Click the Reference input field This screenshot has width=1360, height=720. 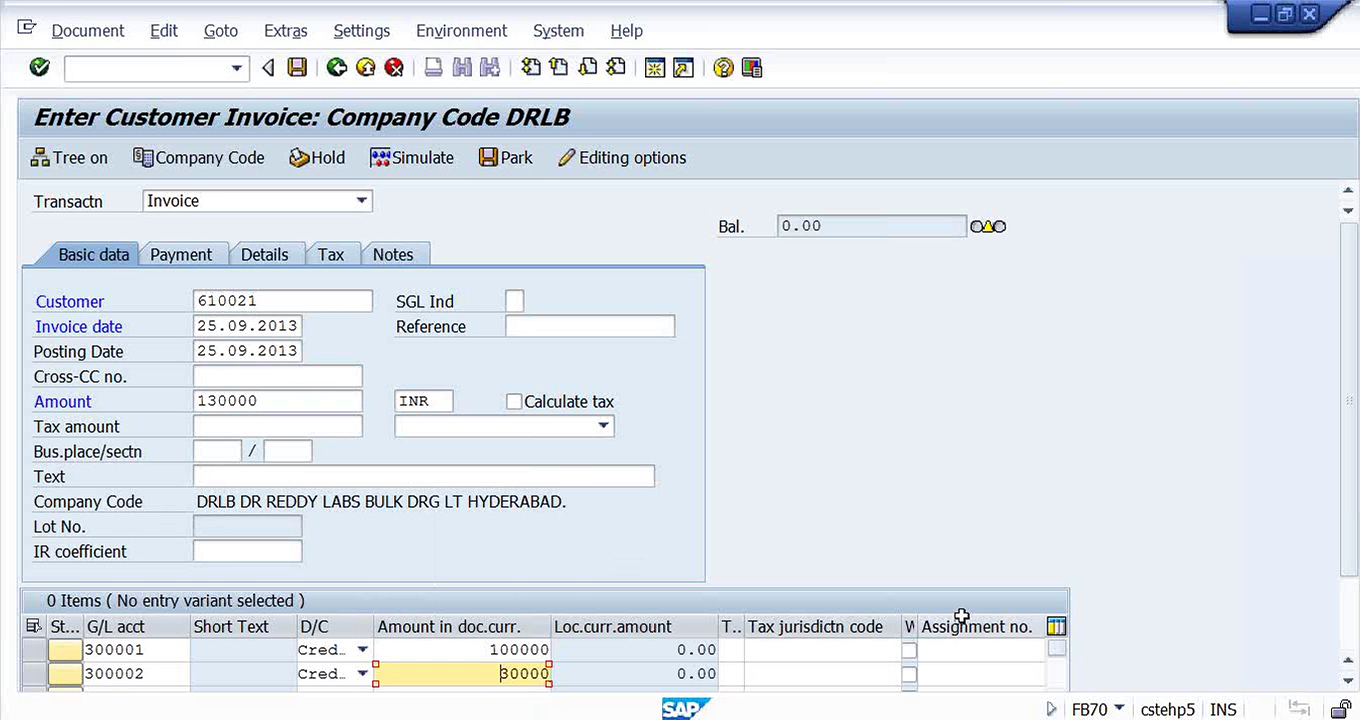point(590,326)
